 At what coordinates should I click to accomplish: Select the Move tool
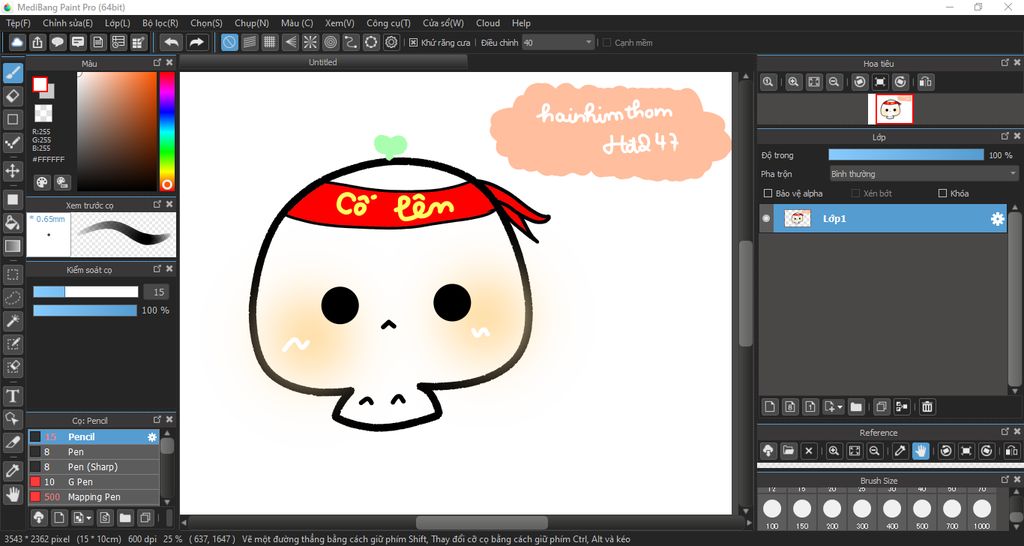[x=12, y=171]
